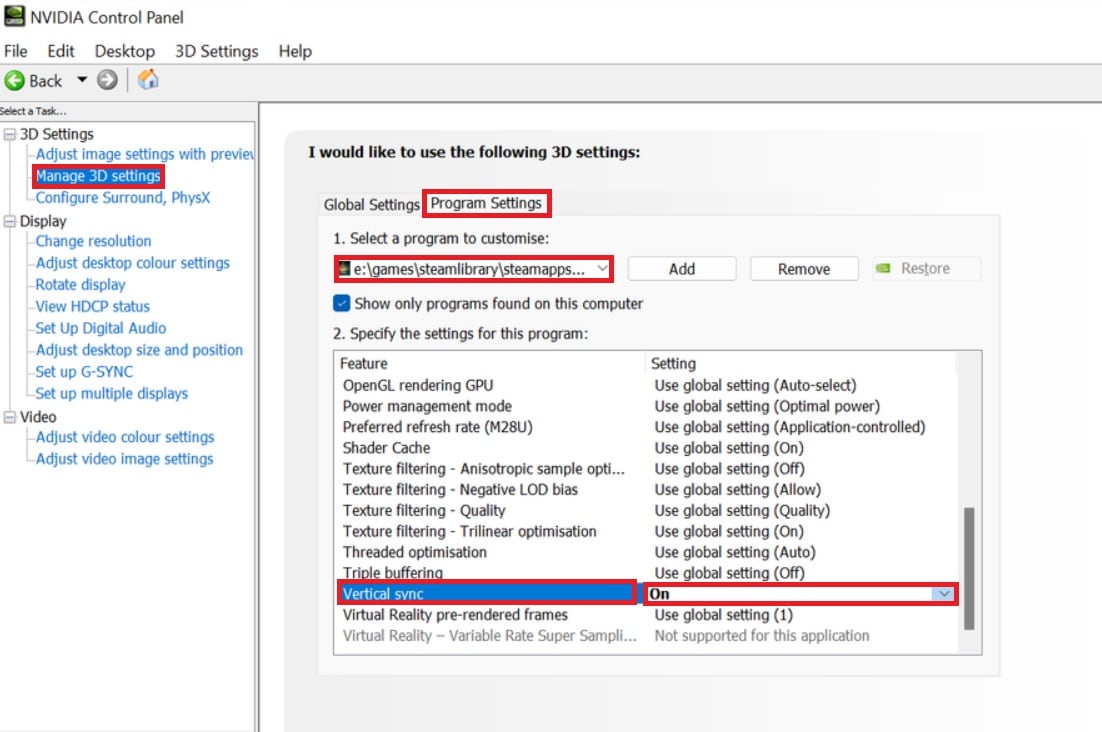Open Rotate display page
Image resolution: width=1102 pixels, height=732 pixels.
click(81, 285)
